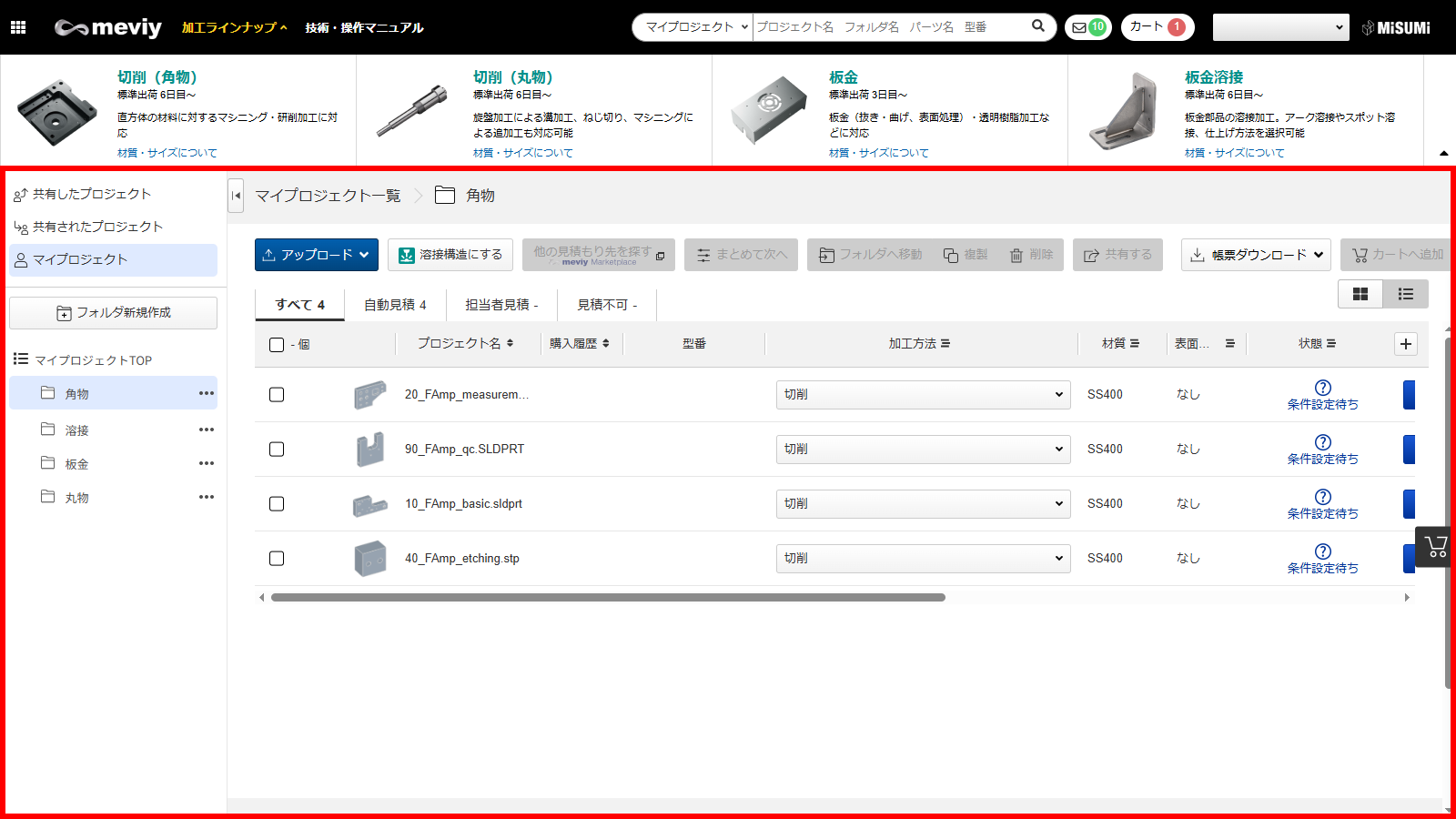Click the horizontal table scrollbar

pos(608,598)
